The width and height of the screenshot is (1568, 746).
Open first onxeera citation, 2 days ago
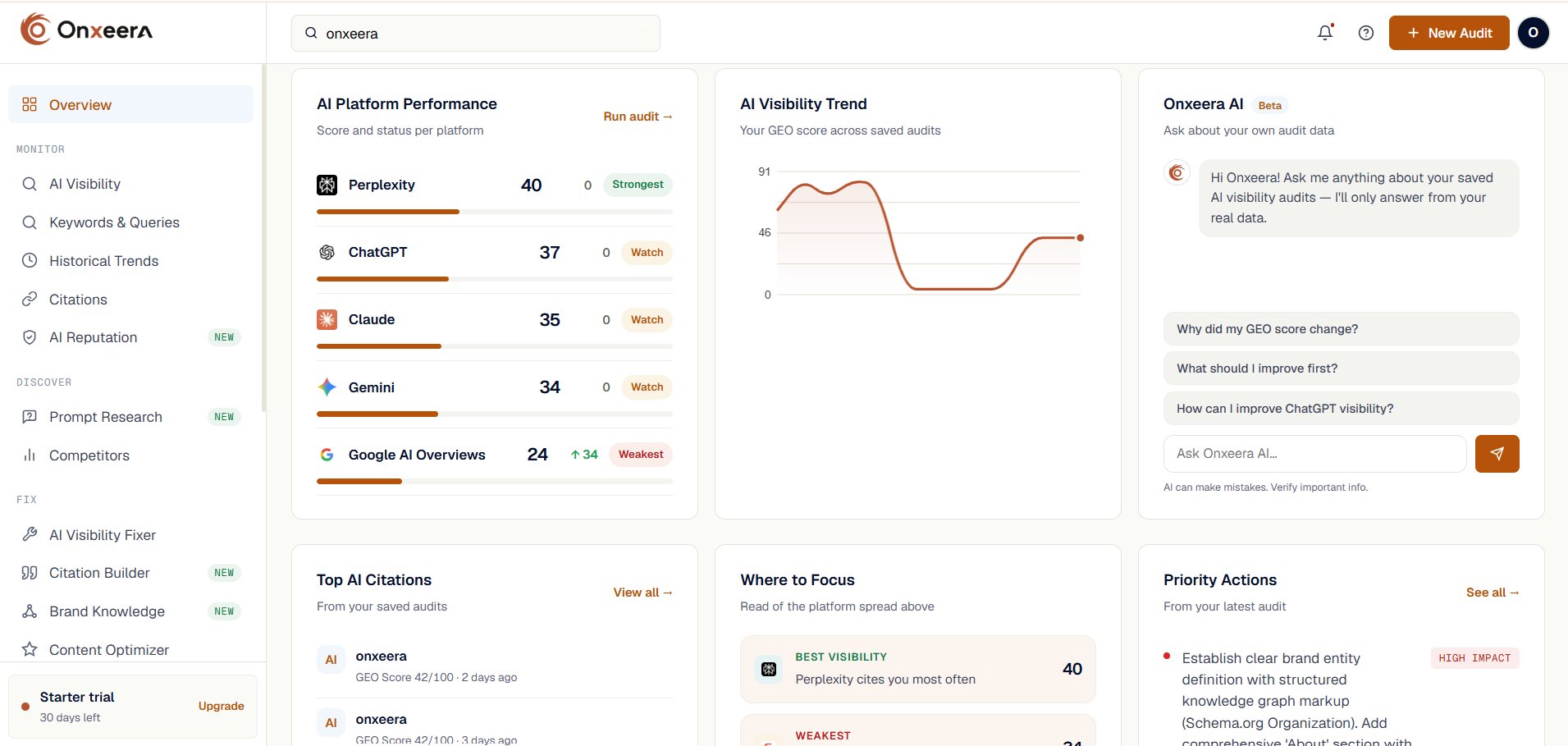[x=495, y=666]
